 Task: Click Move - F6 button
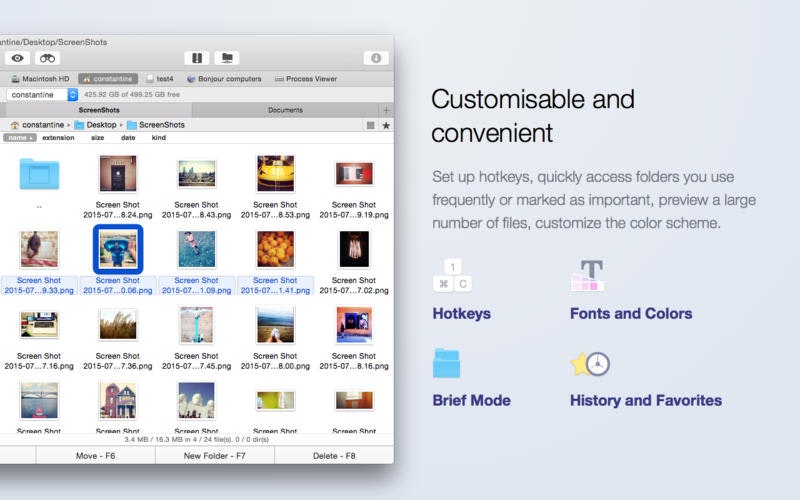coord(95,456)
